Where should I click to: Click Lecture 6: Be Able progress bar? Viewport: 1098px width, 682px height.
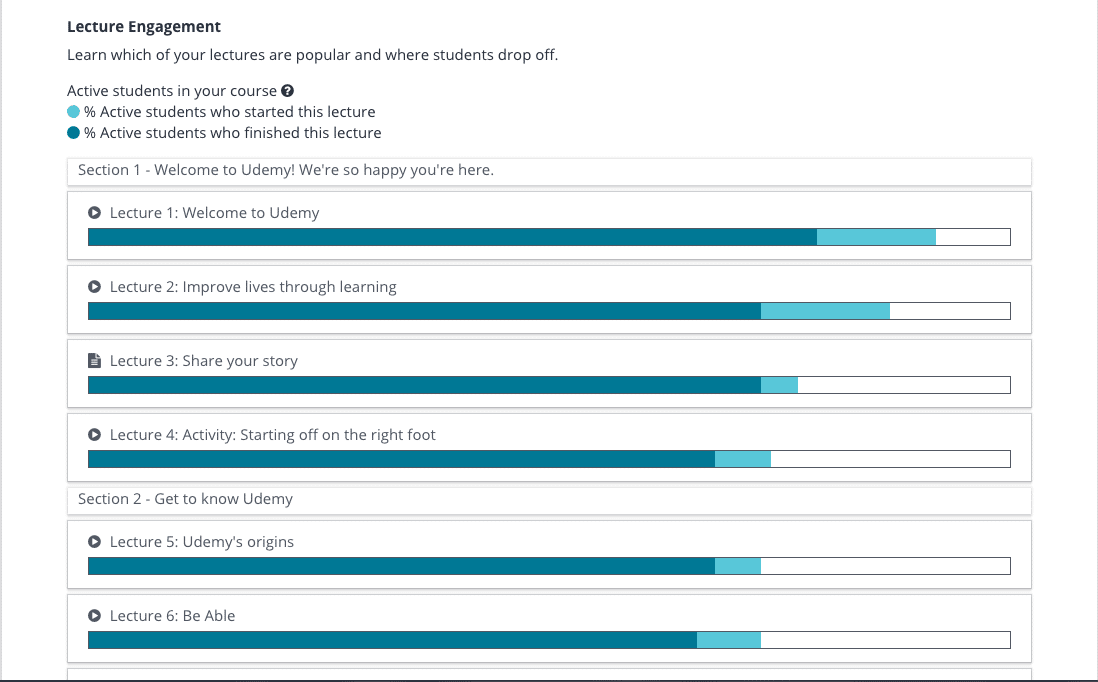pos(549,640)
